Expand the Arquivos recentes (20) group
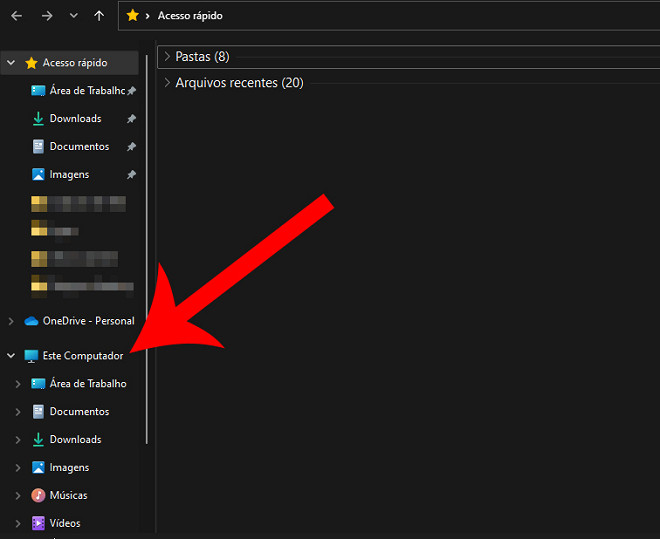The height and width of the screenshot is (539, 660). tap(167, 82)
